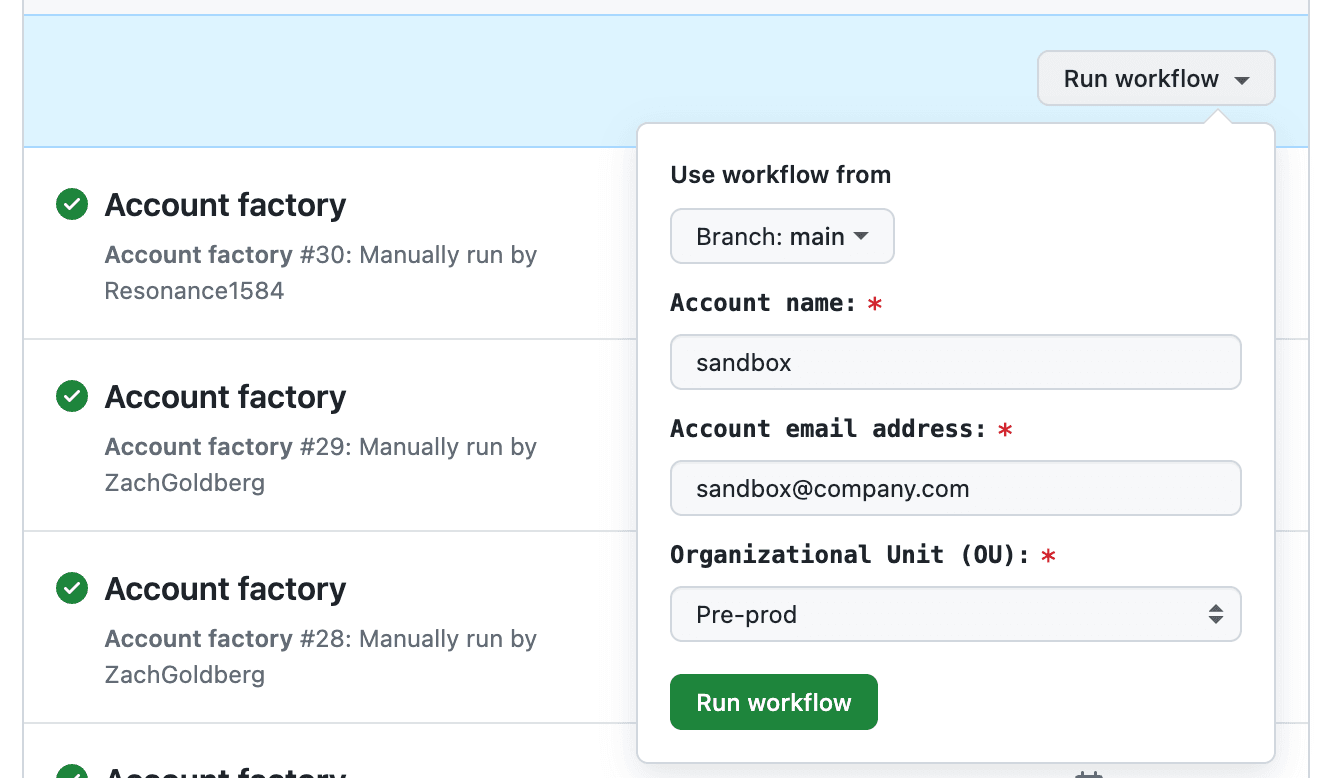Click the Account email address input field
This screenshot has height=778, width=1322.
[x=955, y=488]
